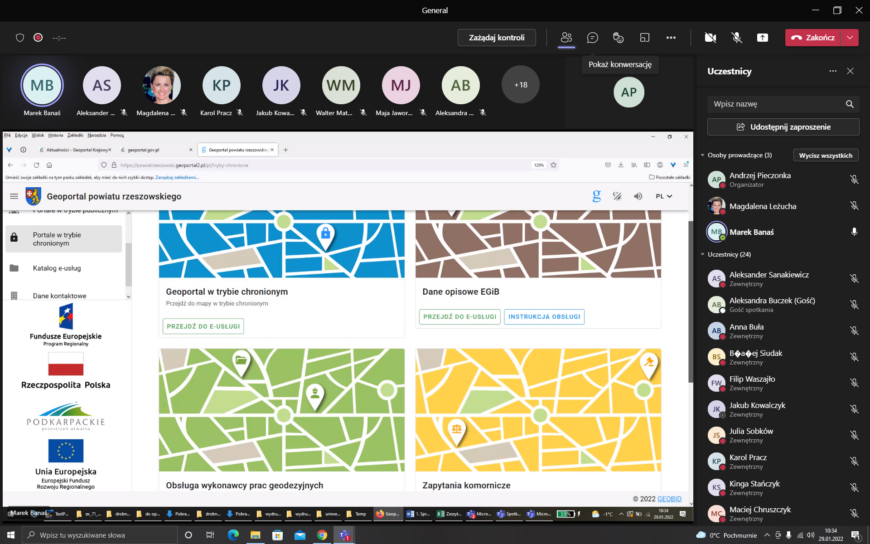
Task: Click the reload icon in shared browser
Action: [36, 165]
